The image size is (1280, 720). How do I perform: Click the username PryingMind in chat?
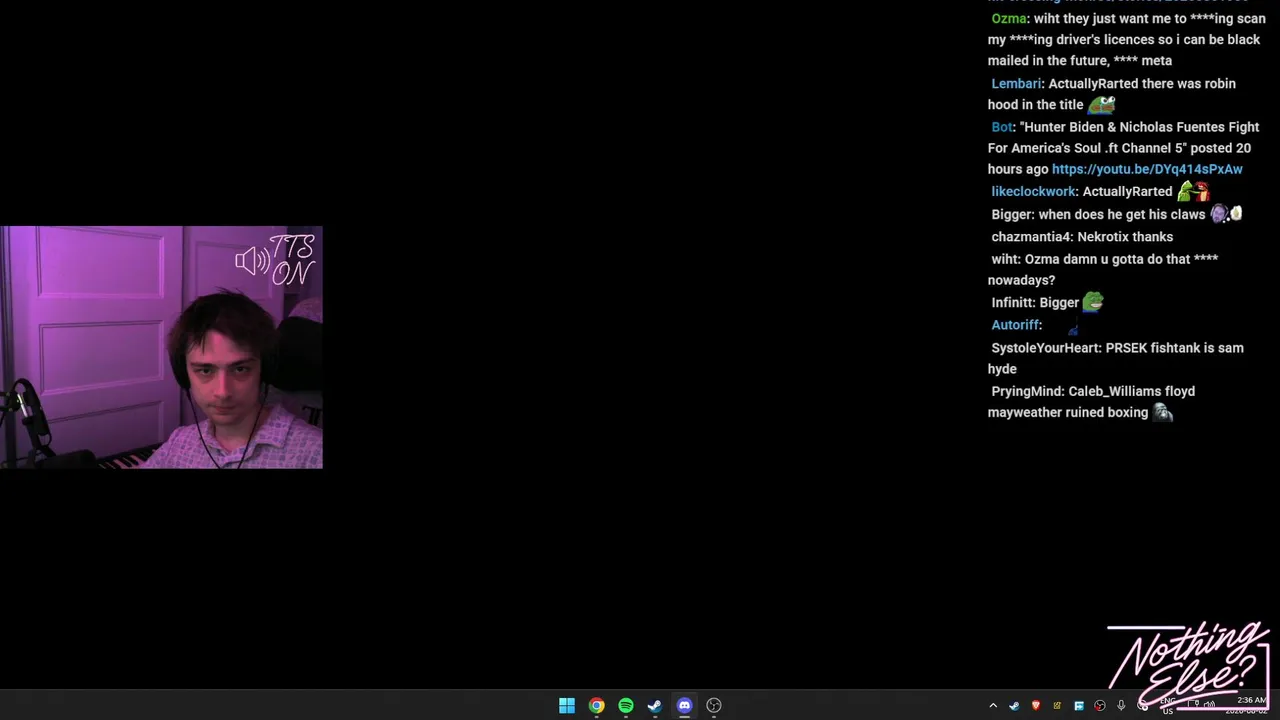(1026, 391)
